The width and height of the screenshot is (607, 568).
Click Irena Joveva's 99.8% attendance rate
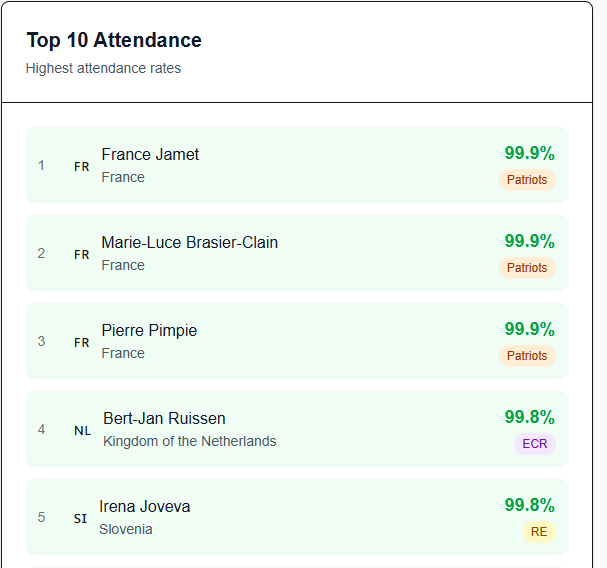529,505
